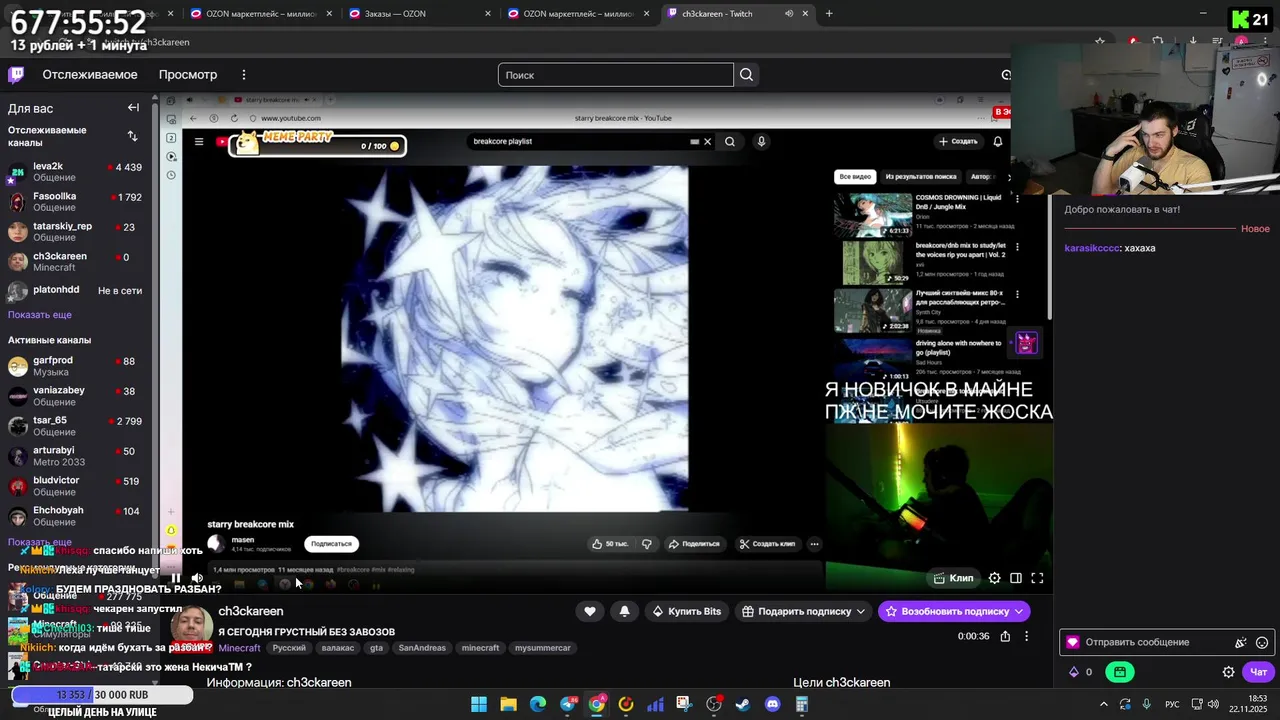
Task: Claim the green channel points bonus button
Action: coord(1120,672)
